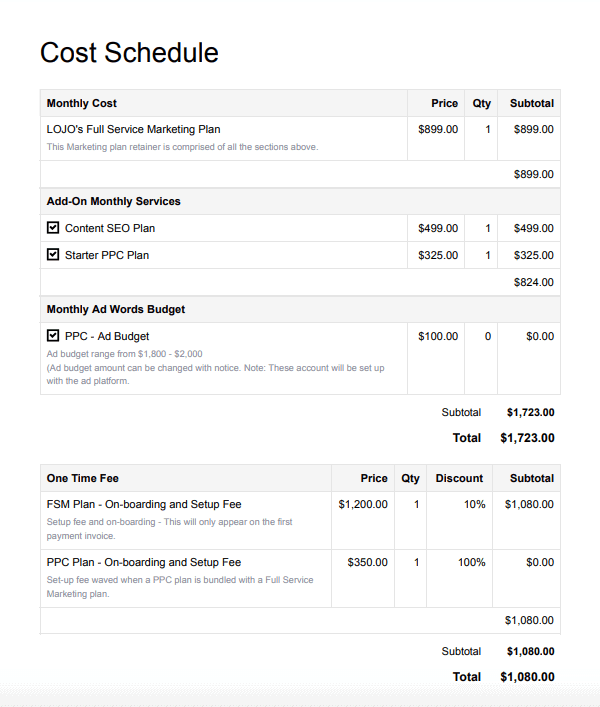This screenshot has height=707, width=600.
Task: Click the $899.00 Full Service plan price
Action: [438, 129]
